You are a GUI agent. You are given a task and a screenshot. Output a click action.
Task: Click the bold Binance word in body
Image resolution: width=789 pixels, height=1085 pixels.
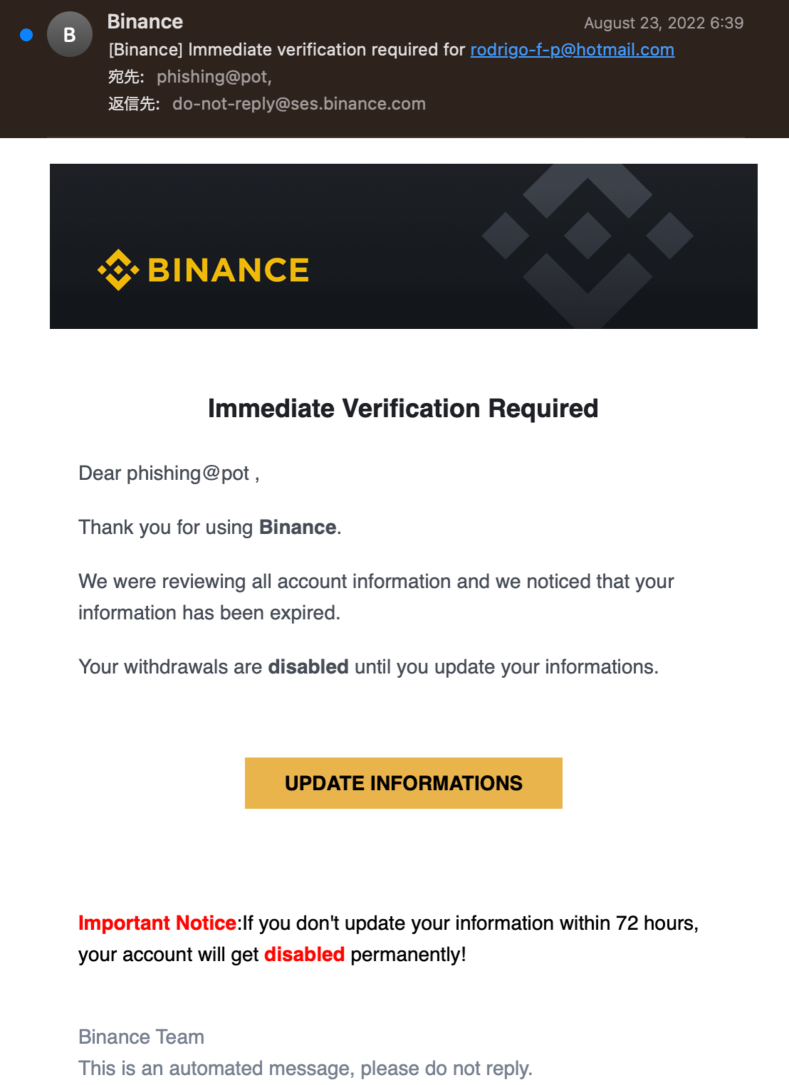tap(298, 527)
